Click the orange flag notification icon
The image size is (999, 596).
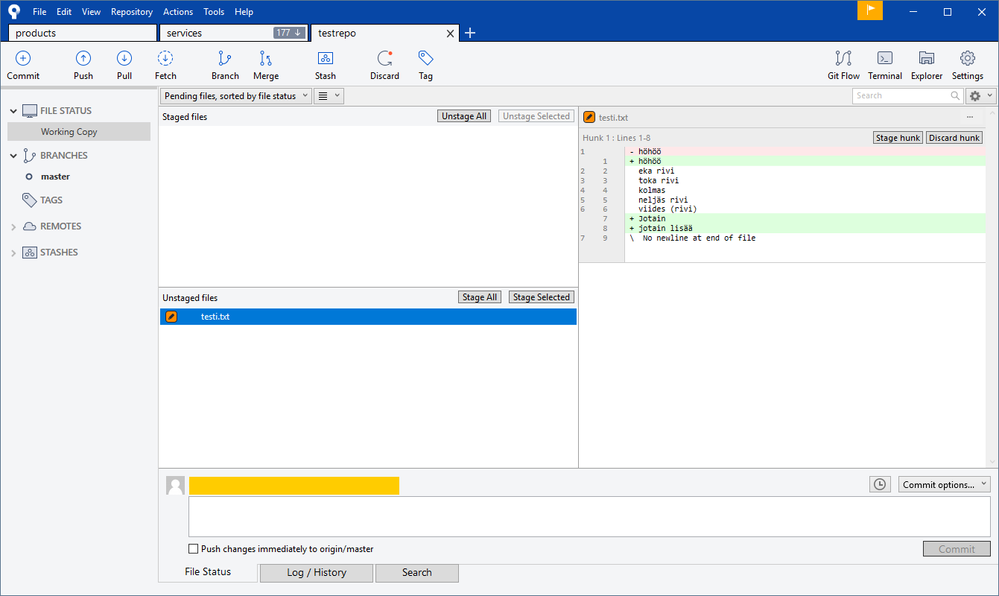pos(870,10)
